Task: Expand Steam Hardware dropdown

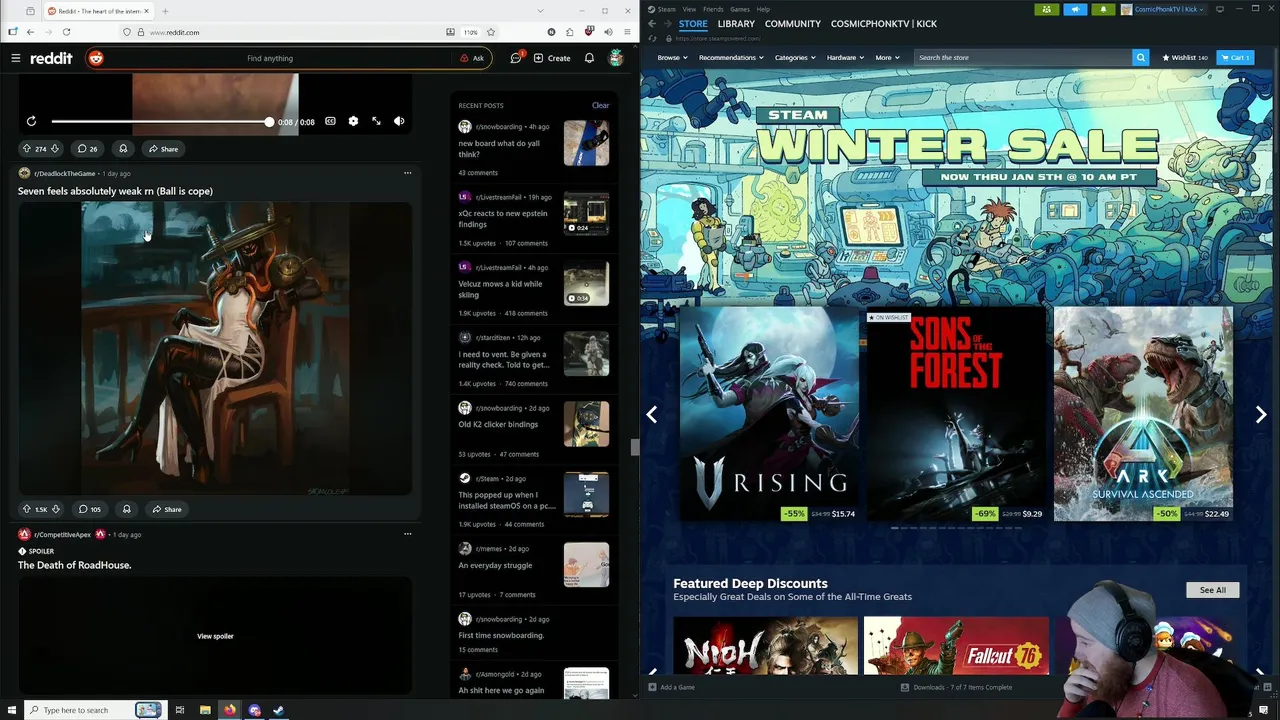Action: (846, 58)
